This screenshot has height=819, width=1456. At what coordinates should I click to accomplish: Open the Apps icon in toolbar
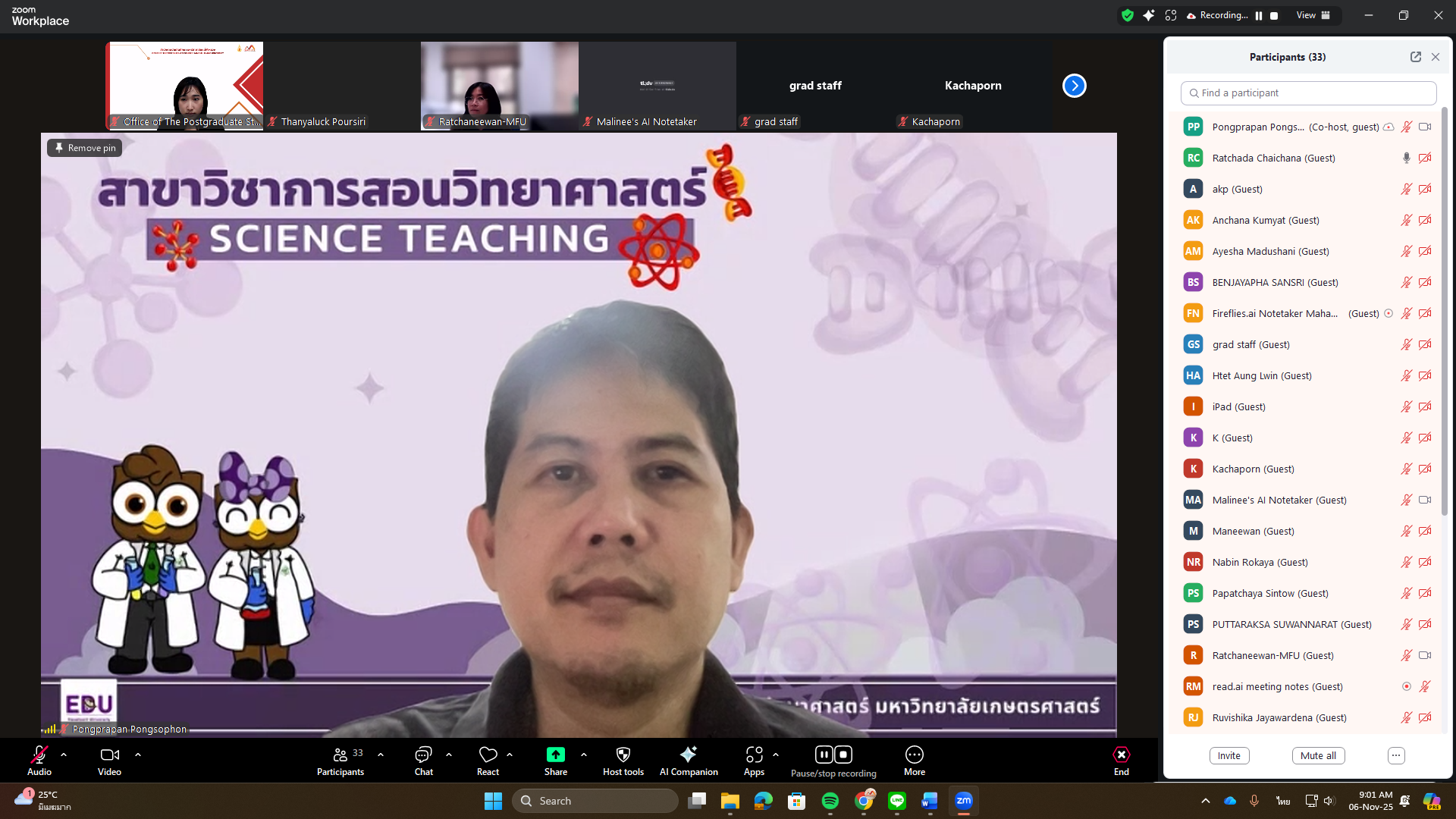754,755
